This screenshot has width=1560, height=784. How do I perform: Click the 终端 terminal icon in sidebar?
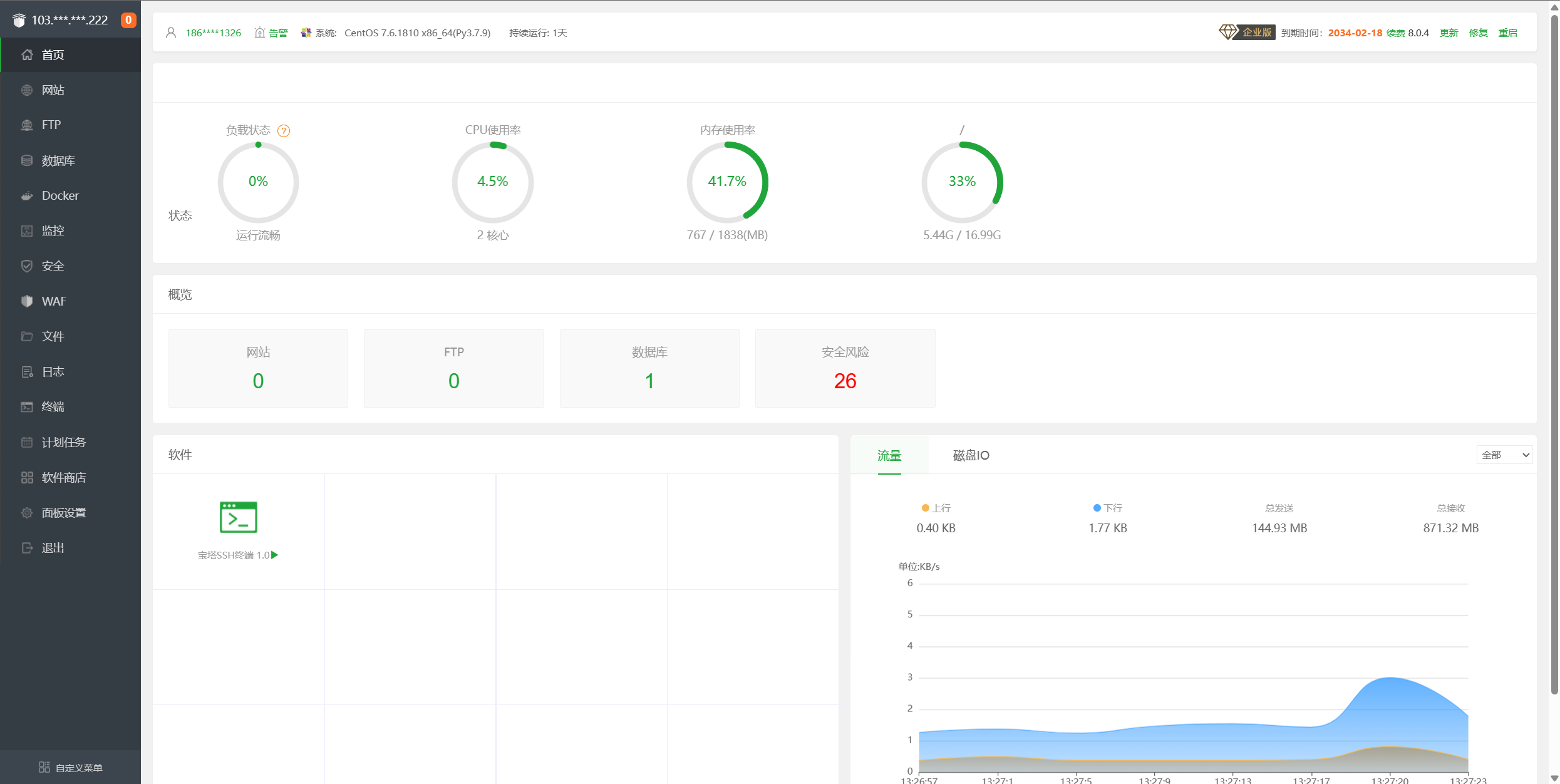(x=27, y=407)
